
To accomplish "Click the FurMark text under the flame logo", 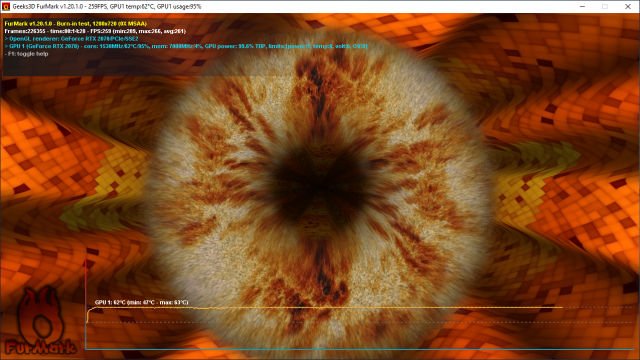I will tap(41, 347).
